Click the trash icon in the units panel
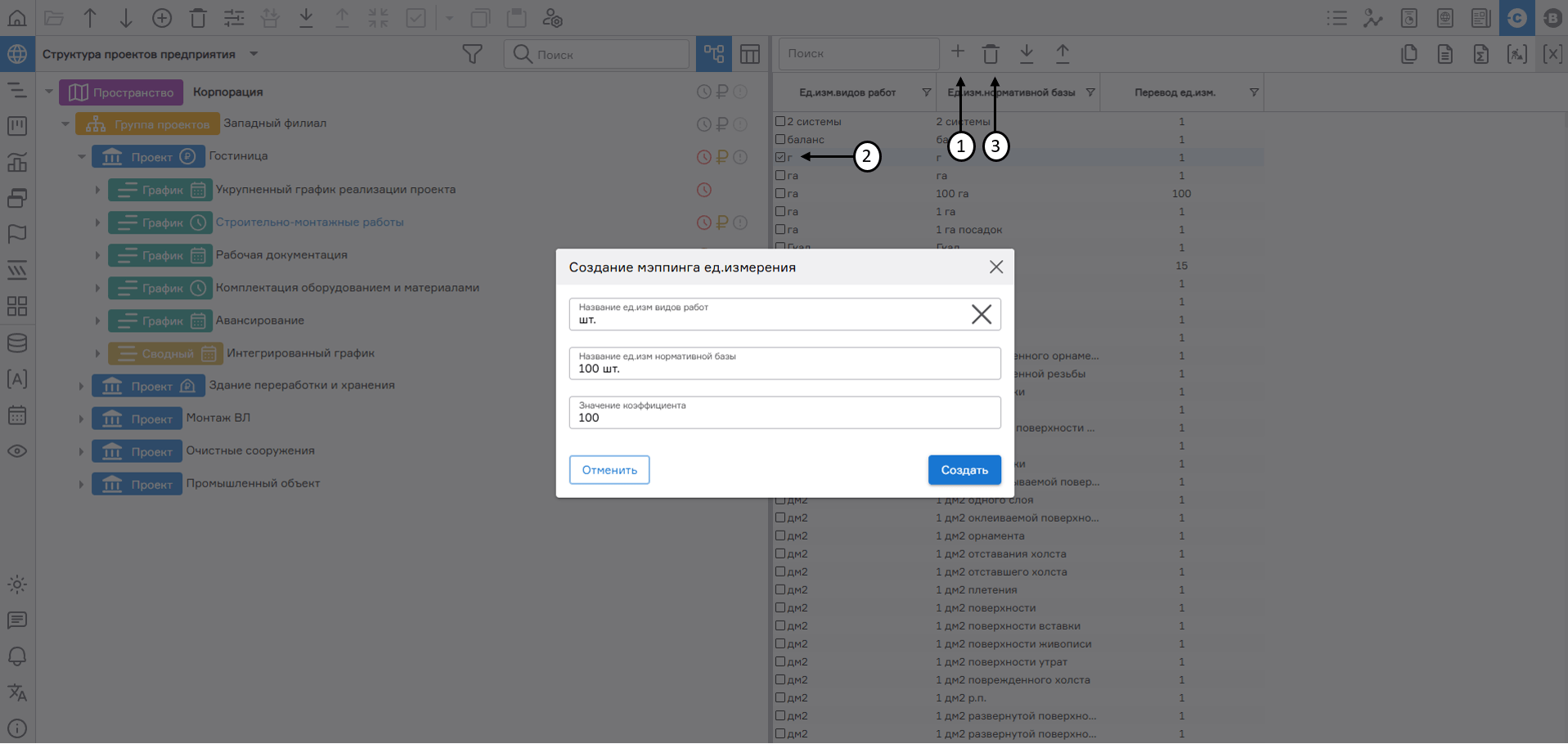The width and height of the screenshot is (1568, 744). coord(991,52)
